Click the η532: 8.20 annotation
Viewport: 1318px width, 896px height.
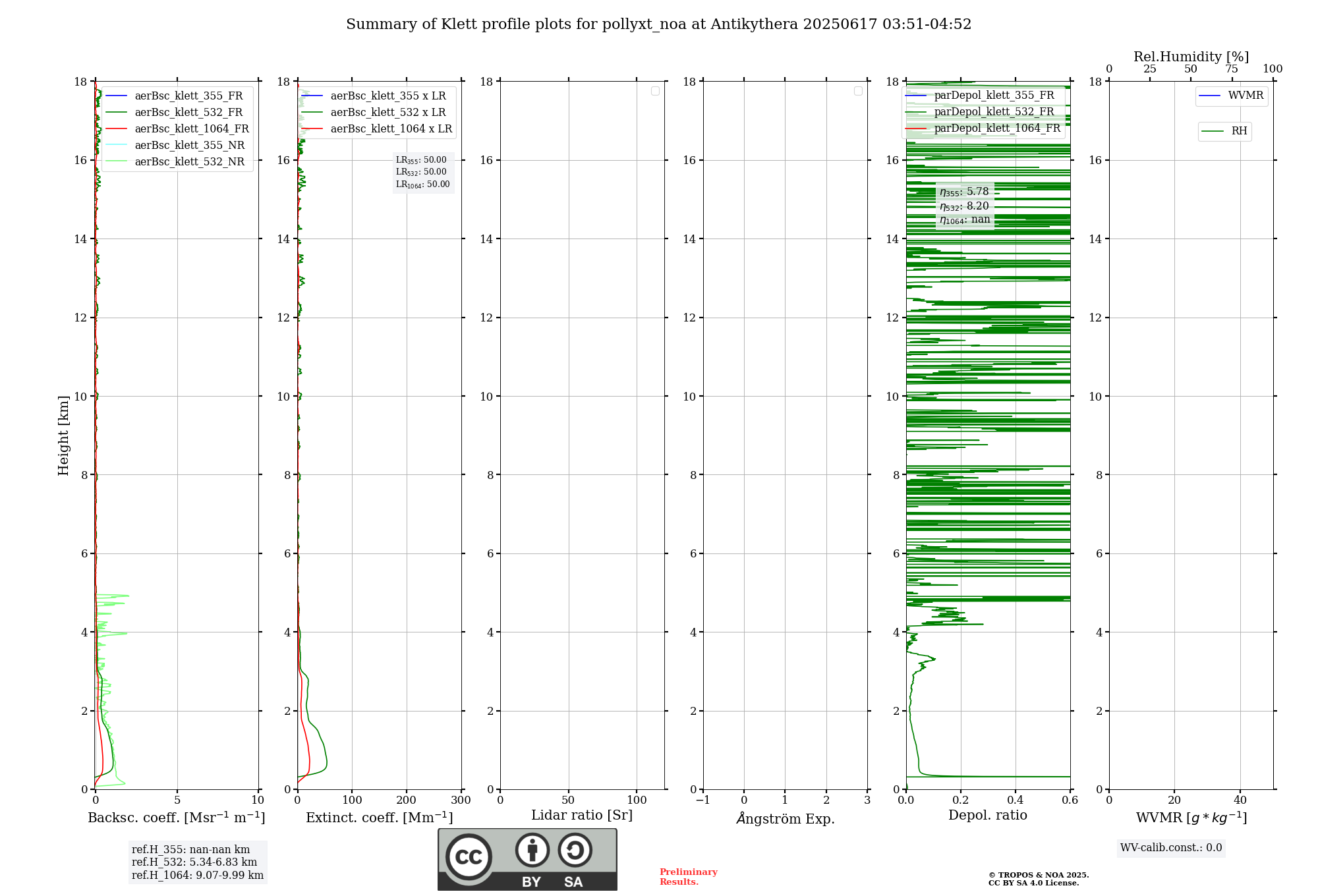(964, 206)
